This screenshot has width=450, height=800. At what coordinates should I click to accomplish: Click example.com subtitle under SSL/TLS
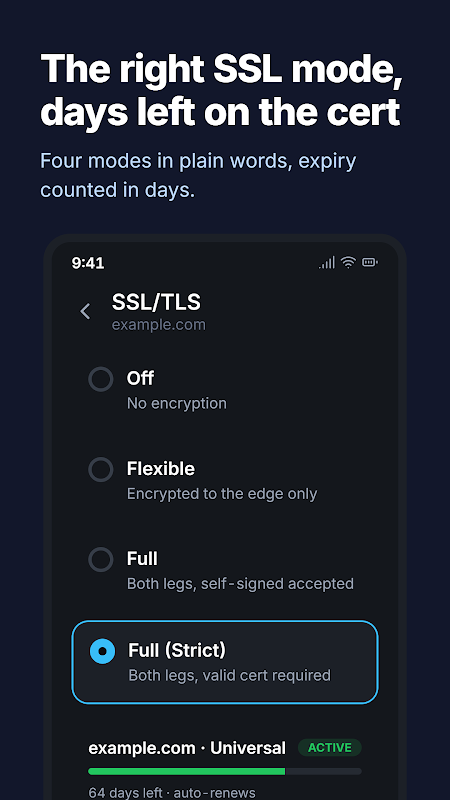(159, 325)
